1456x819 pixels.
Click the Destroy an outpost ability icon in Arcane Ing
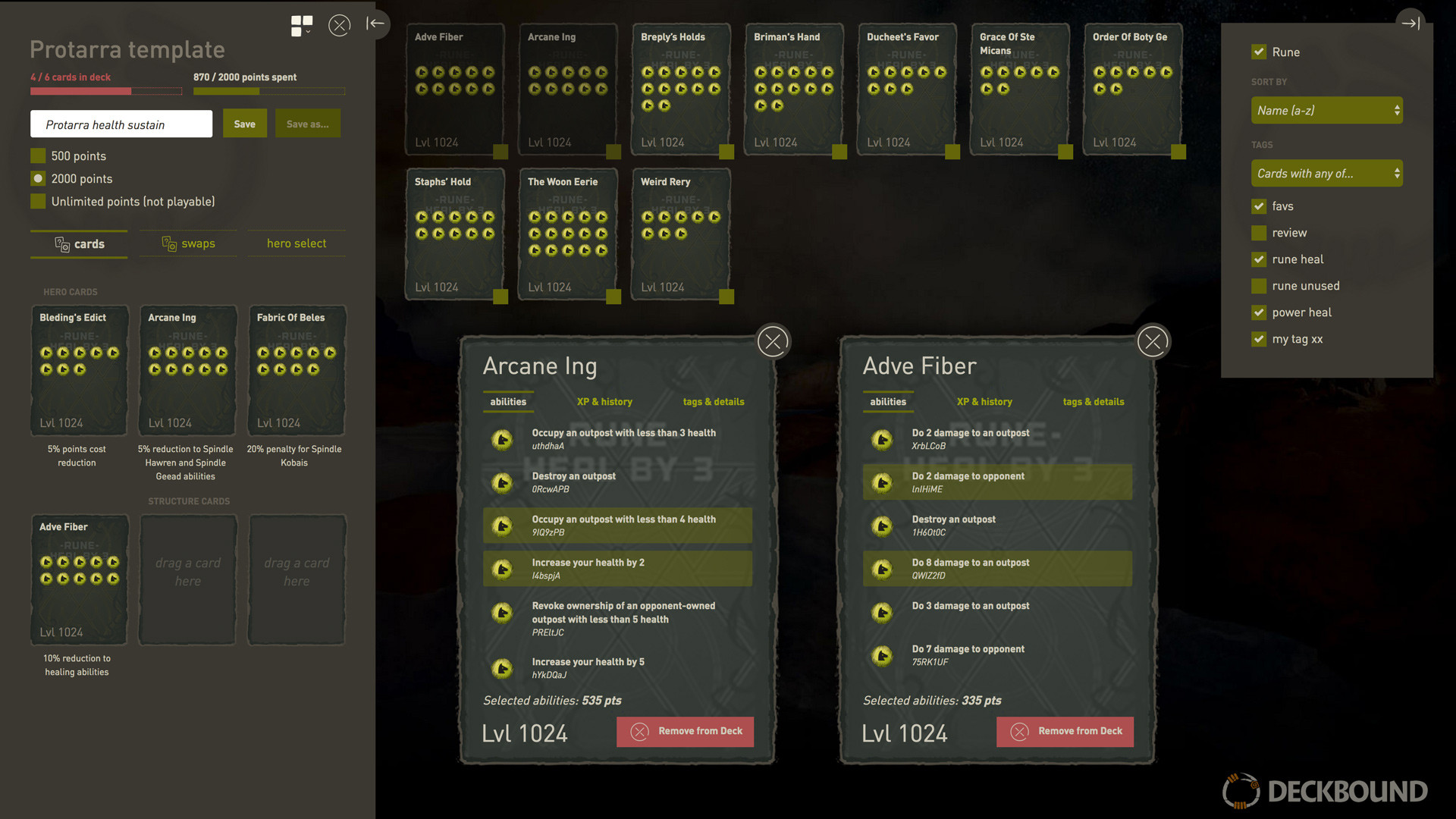click(x=502, y=482)
